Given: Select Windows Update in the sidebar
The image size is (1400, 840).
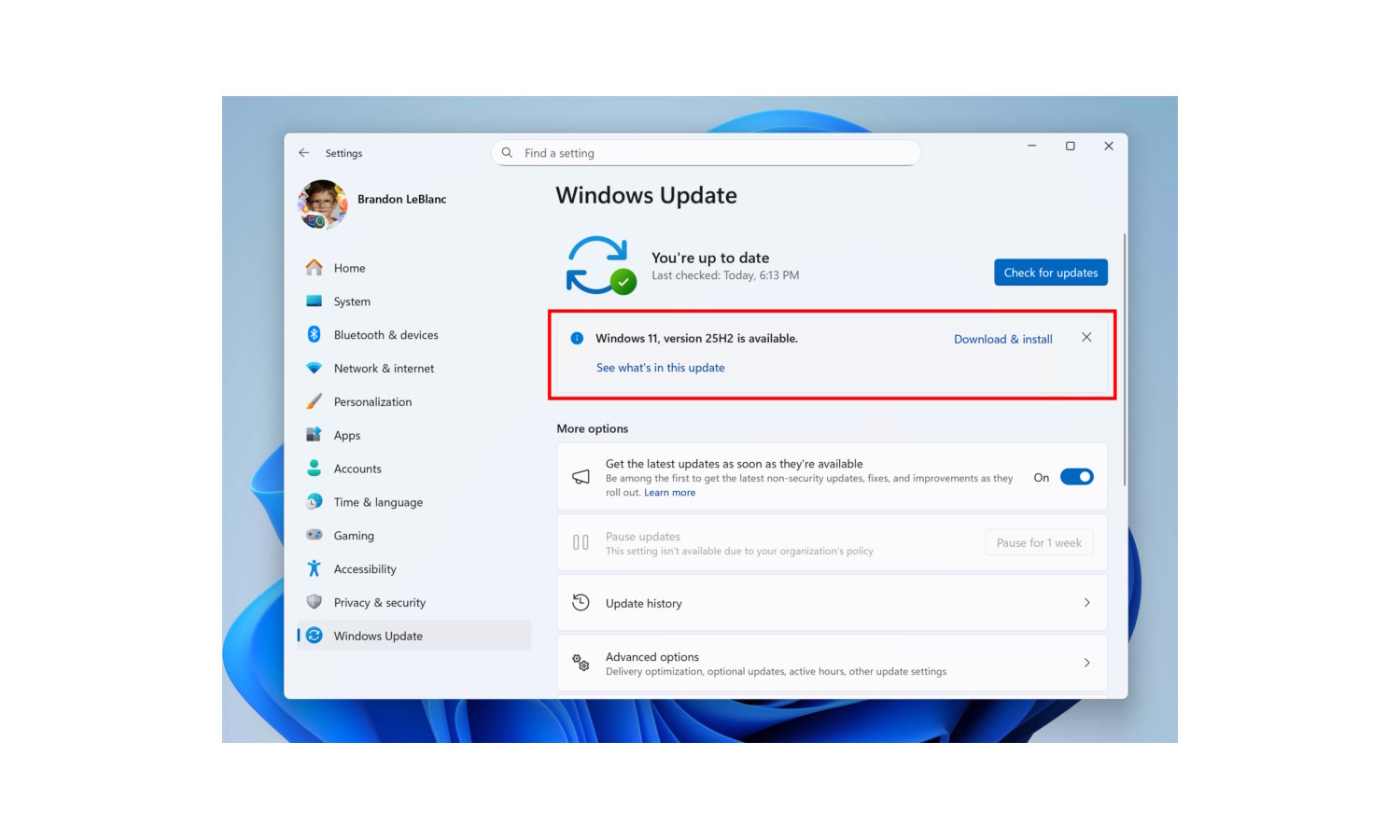Looking at the screenshot, I should coord(378,636).
